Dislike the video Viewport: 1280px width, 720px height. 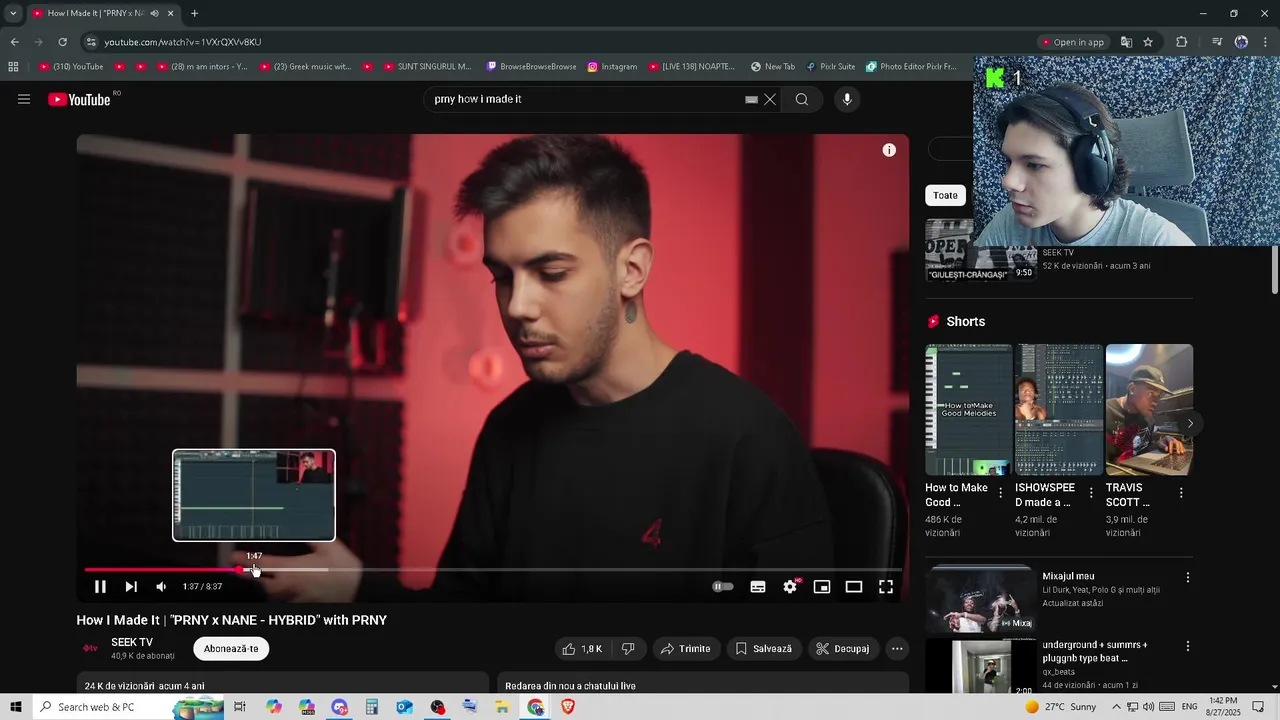628,649
